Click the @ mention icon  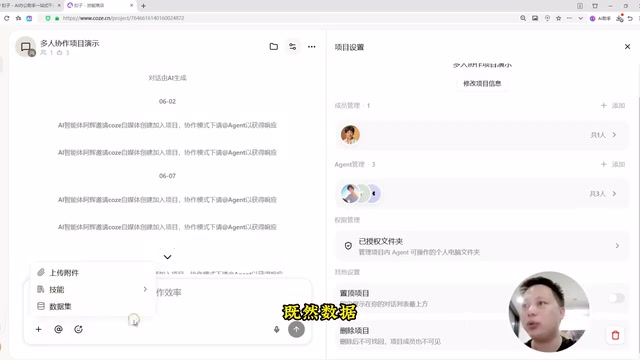point(58,329)
